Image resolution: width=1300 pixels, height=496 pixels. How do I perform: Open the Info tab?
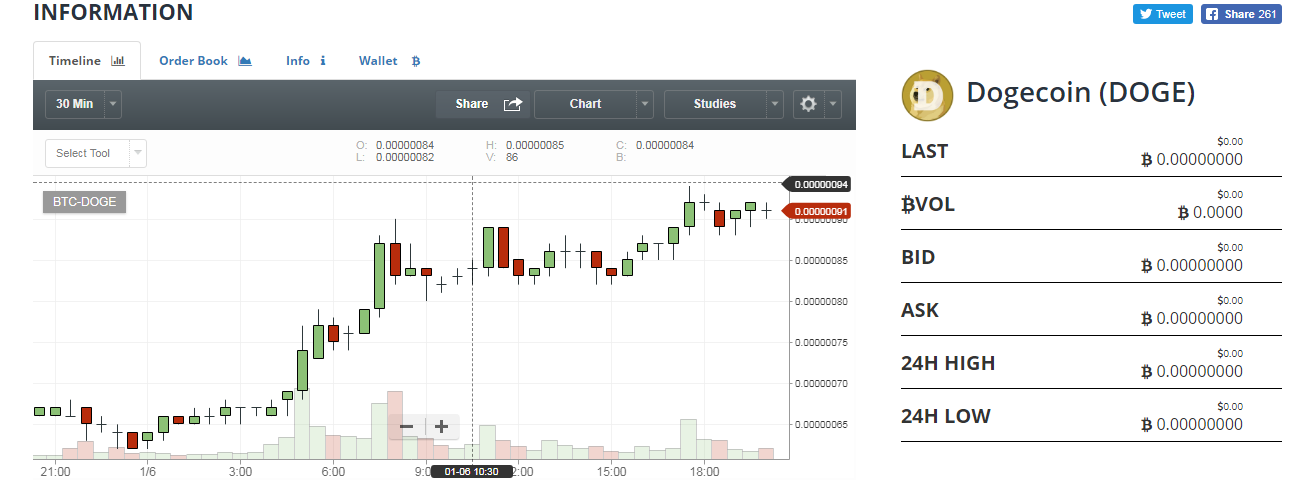[x=306, y=61]
